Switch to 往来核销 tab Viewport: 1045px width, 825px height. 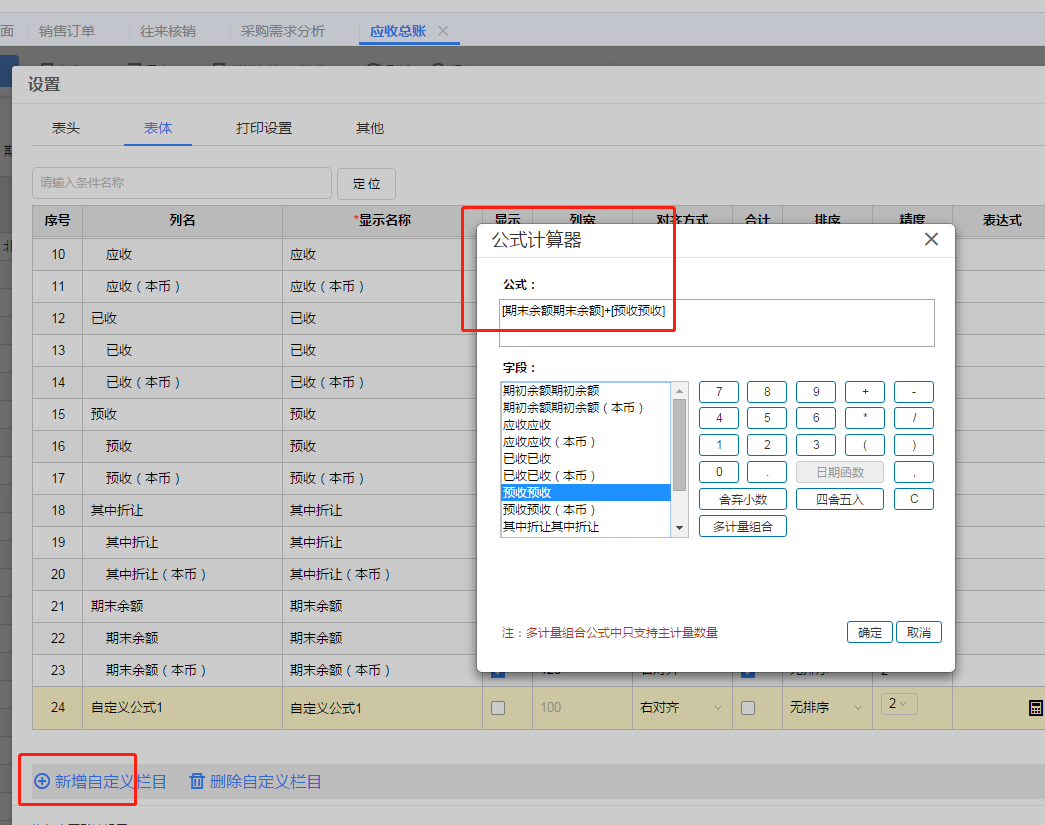pyautogui.click(x=168, y=31)
